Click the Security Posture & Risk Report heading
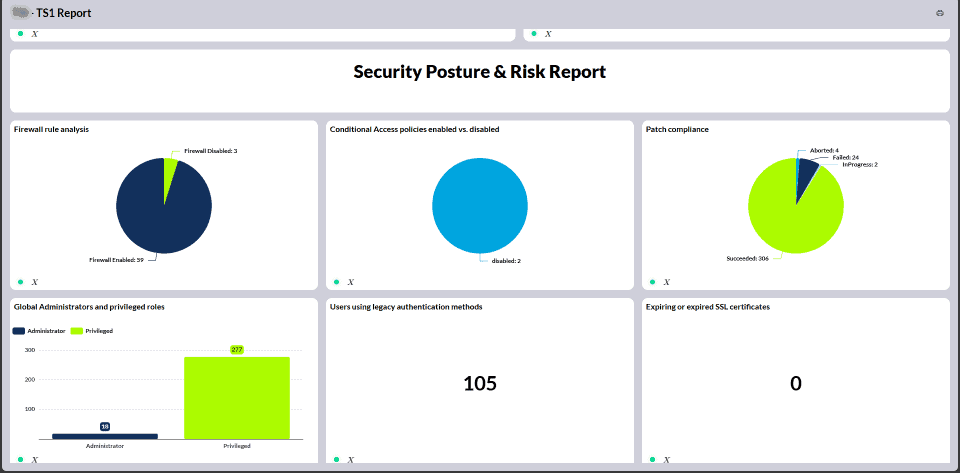The image size is (960, 473). click(480, 72)
